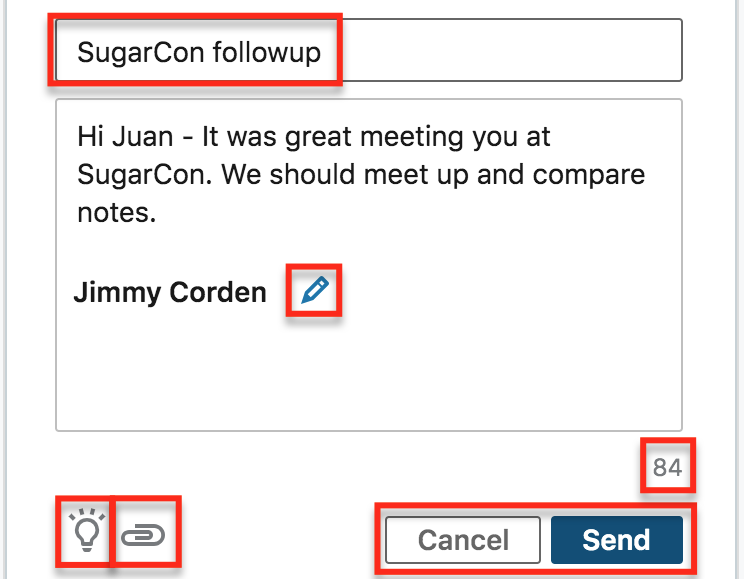Click the pencil icon to edit signature
744x586 pixels.
(315, 291)
